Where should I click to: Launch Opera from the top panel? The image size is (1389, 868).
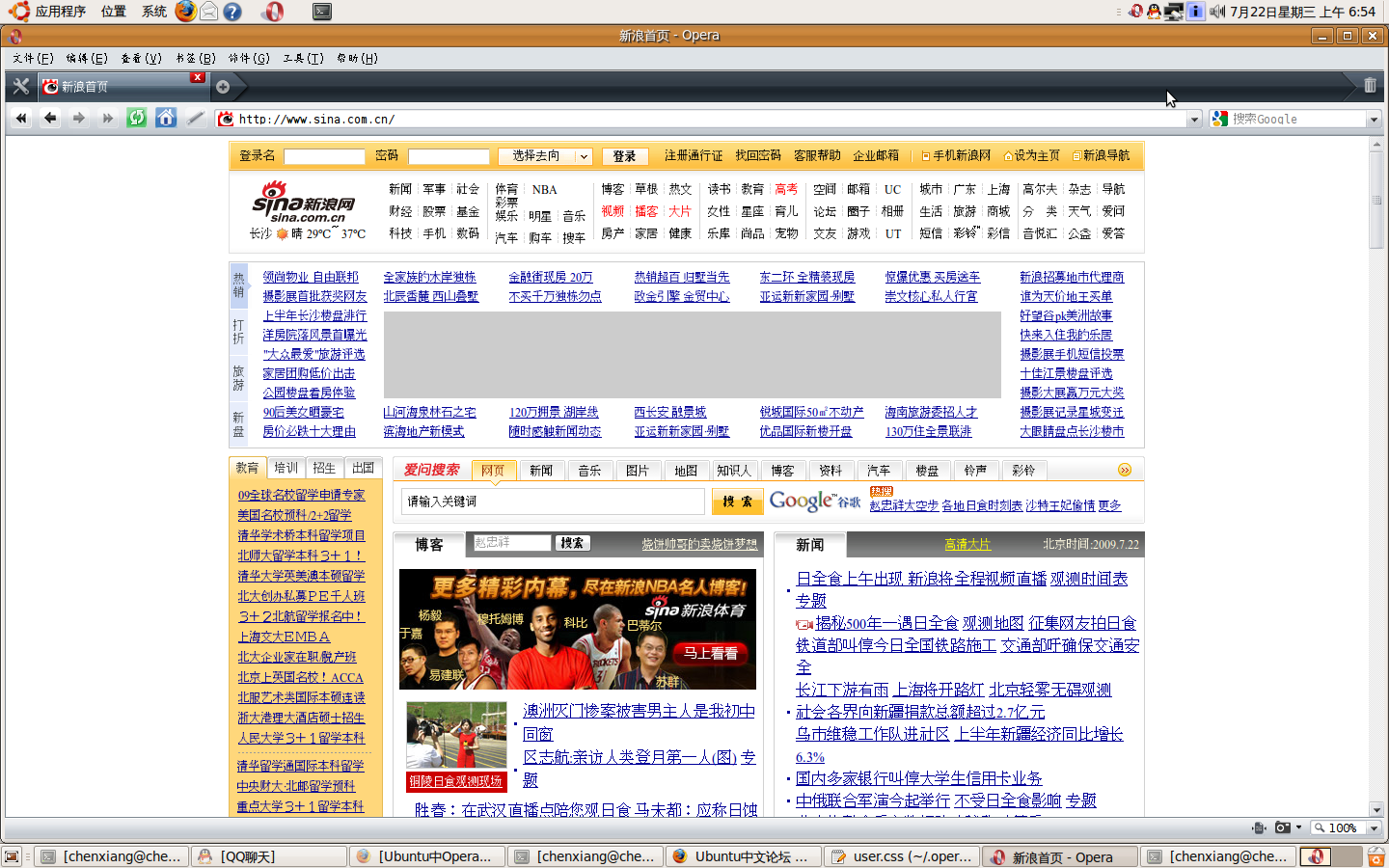click(x=274, y=12)
